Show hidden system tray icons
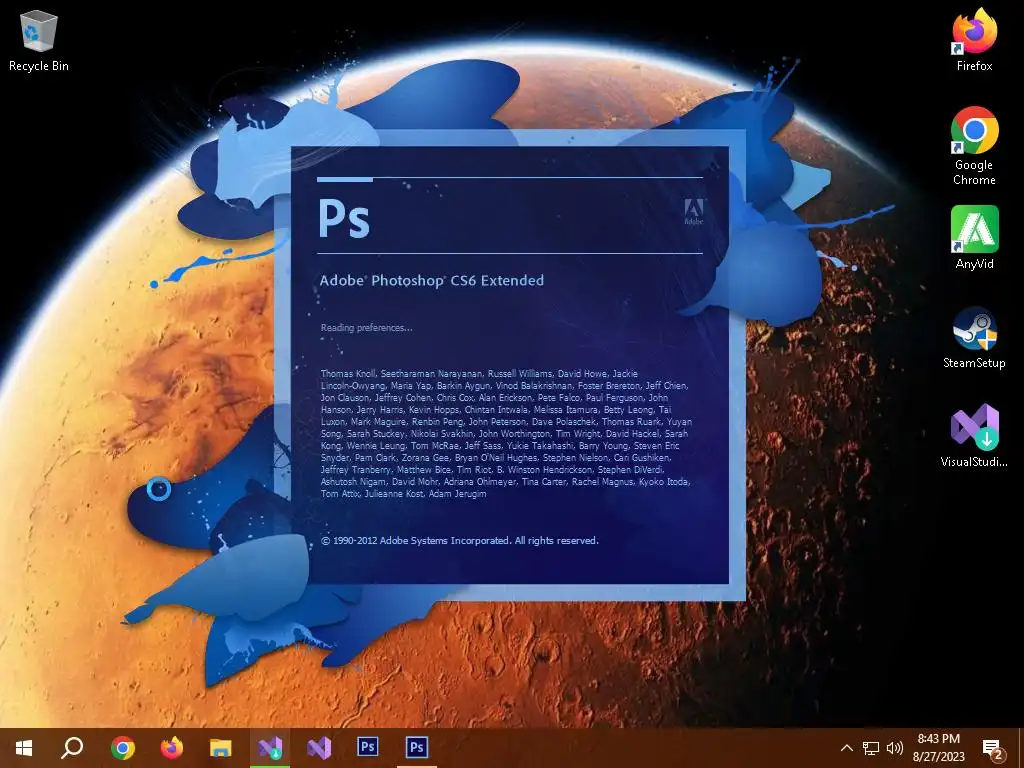 pyautogui.click(x=846, y=748)
